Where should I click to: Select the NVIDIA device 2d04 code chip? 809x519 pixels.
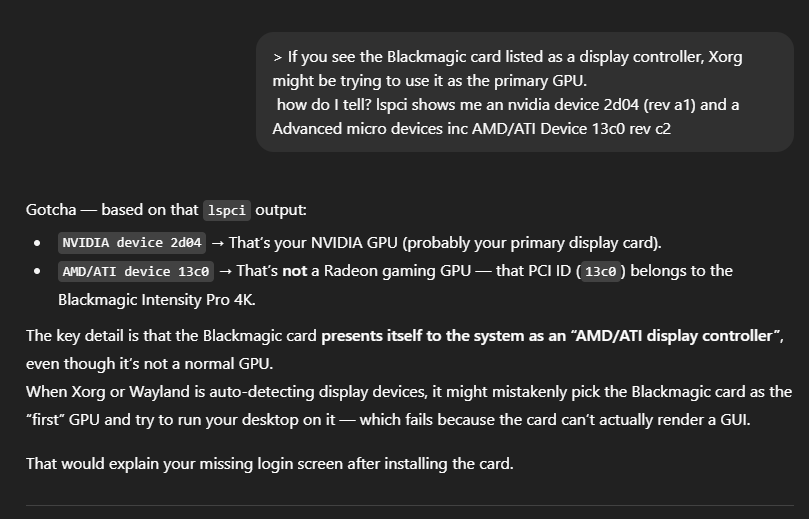132,243
